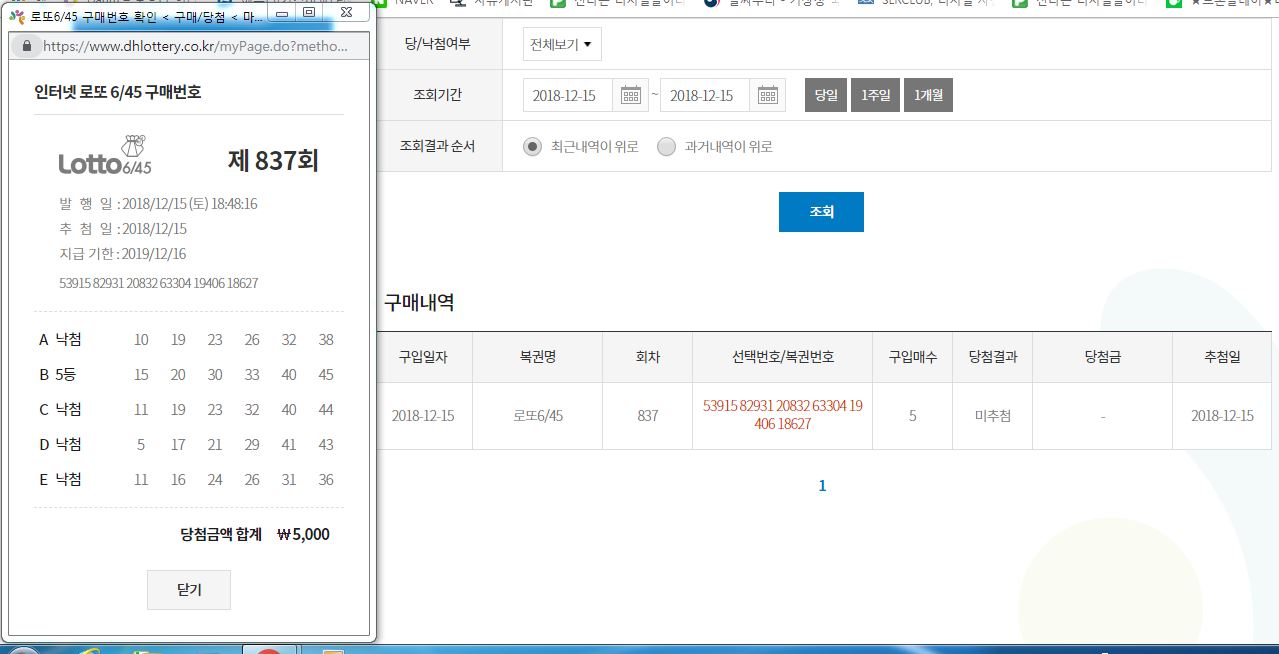Click number 45 in row B

pos(326,375)
